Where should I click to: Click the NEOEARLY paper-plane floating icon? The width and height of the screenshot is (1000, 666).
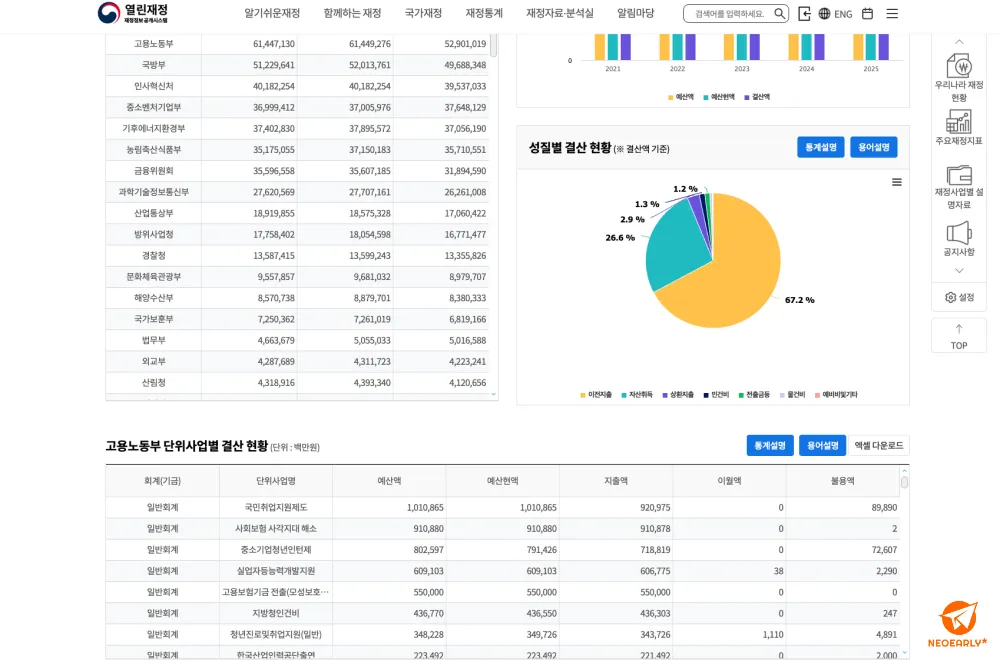pos(957,624)
